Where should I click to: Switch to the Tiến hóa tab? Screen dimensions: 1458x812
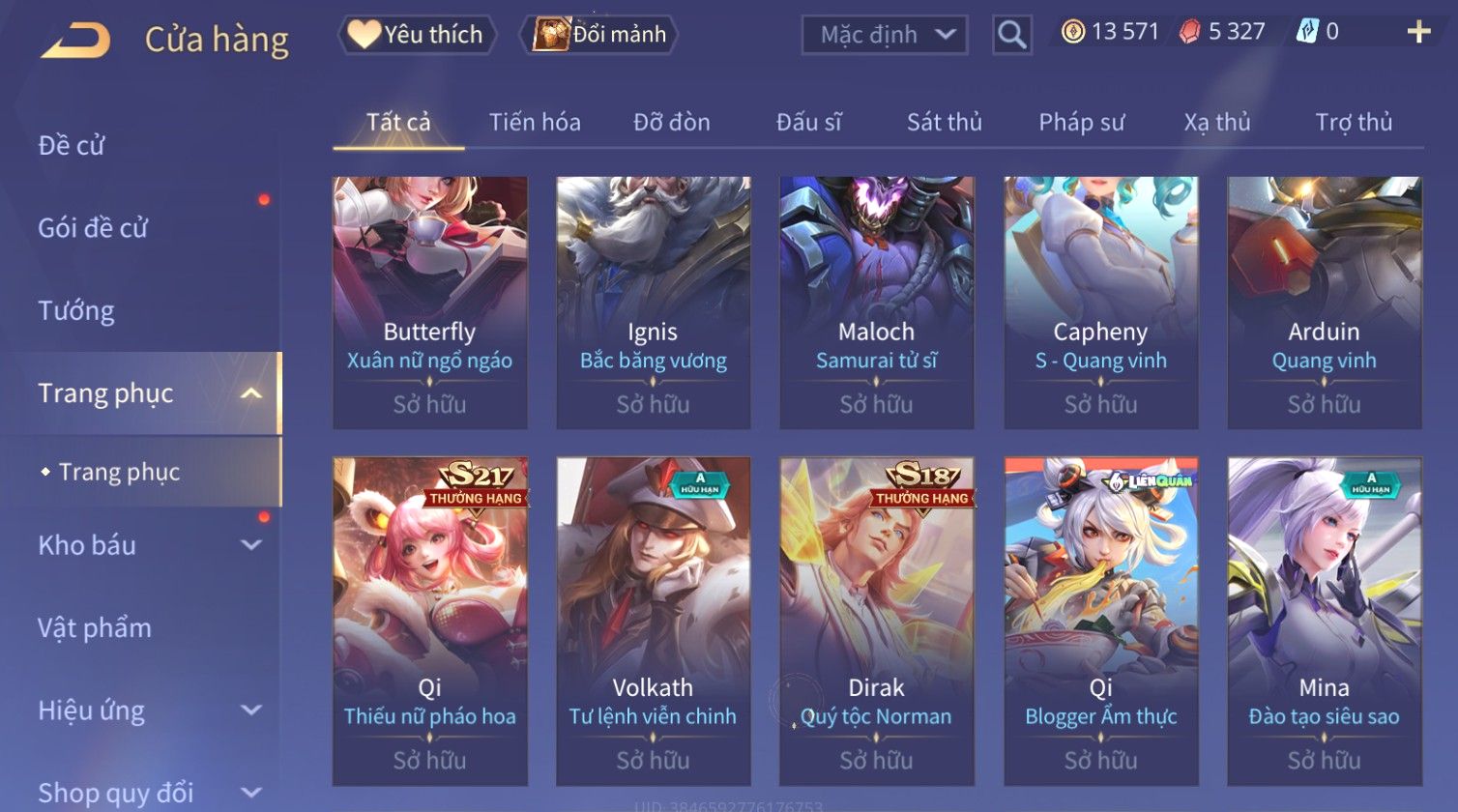pos(535,123)
